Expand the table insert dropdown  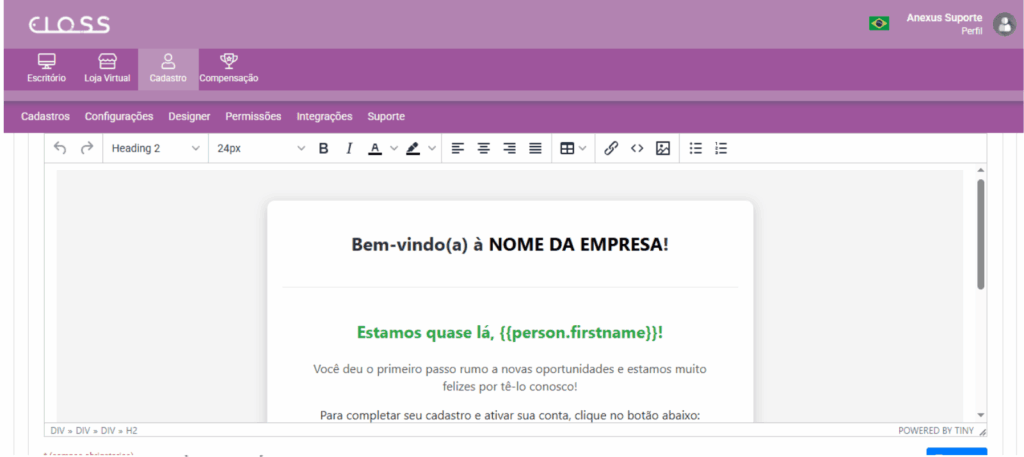click(573, 148)
